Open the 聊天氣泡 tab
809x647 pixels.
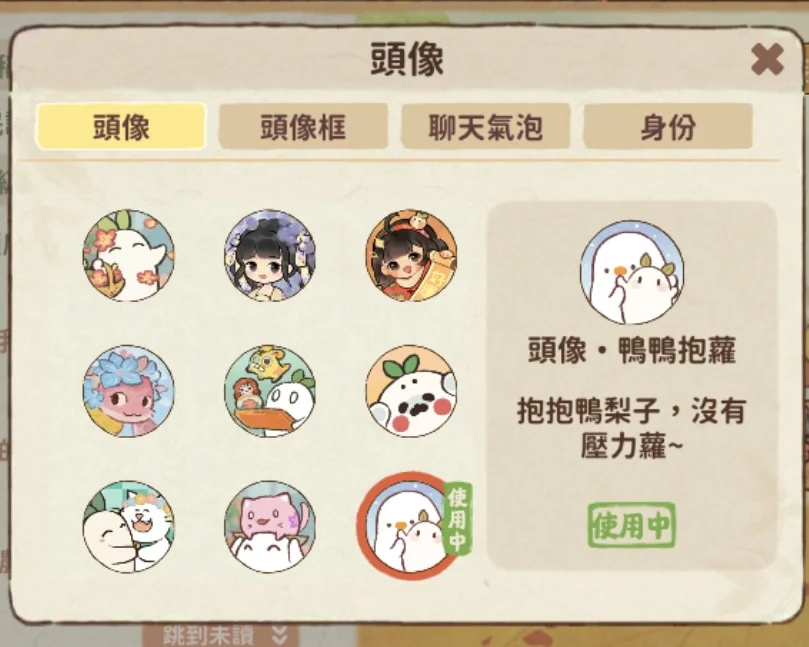pos(486,126)
